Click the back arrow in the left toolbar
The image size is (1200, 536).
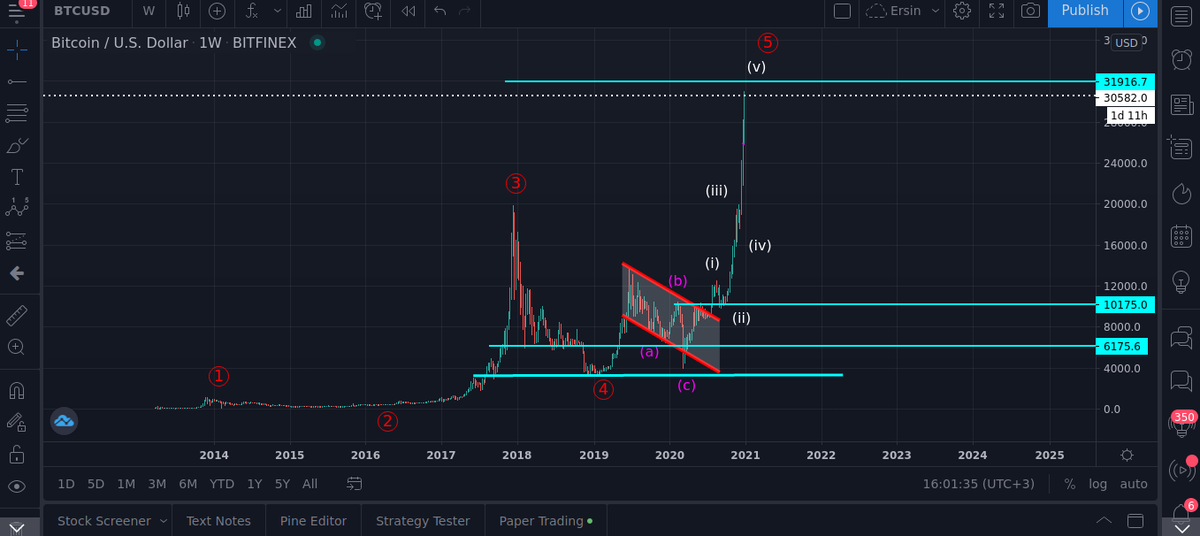click(17, 273)
